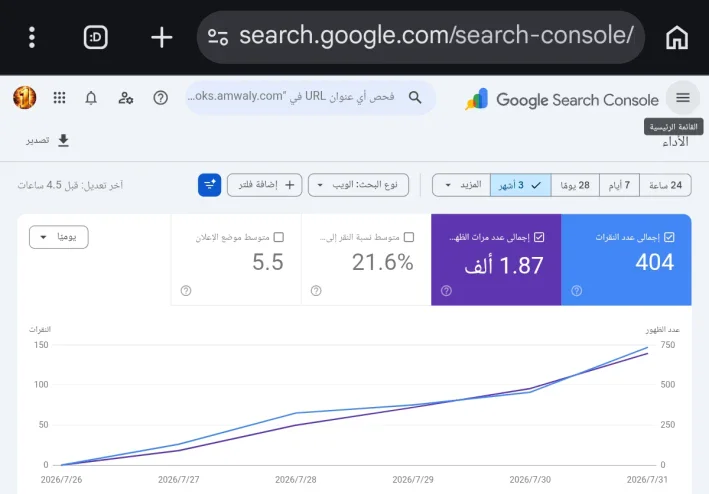Viewport: 709px width, 494px height.
Task: Open the hamburger main menu
Action: click(682, 98)
